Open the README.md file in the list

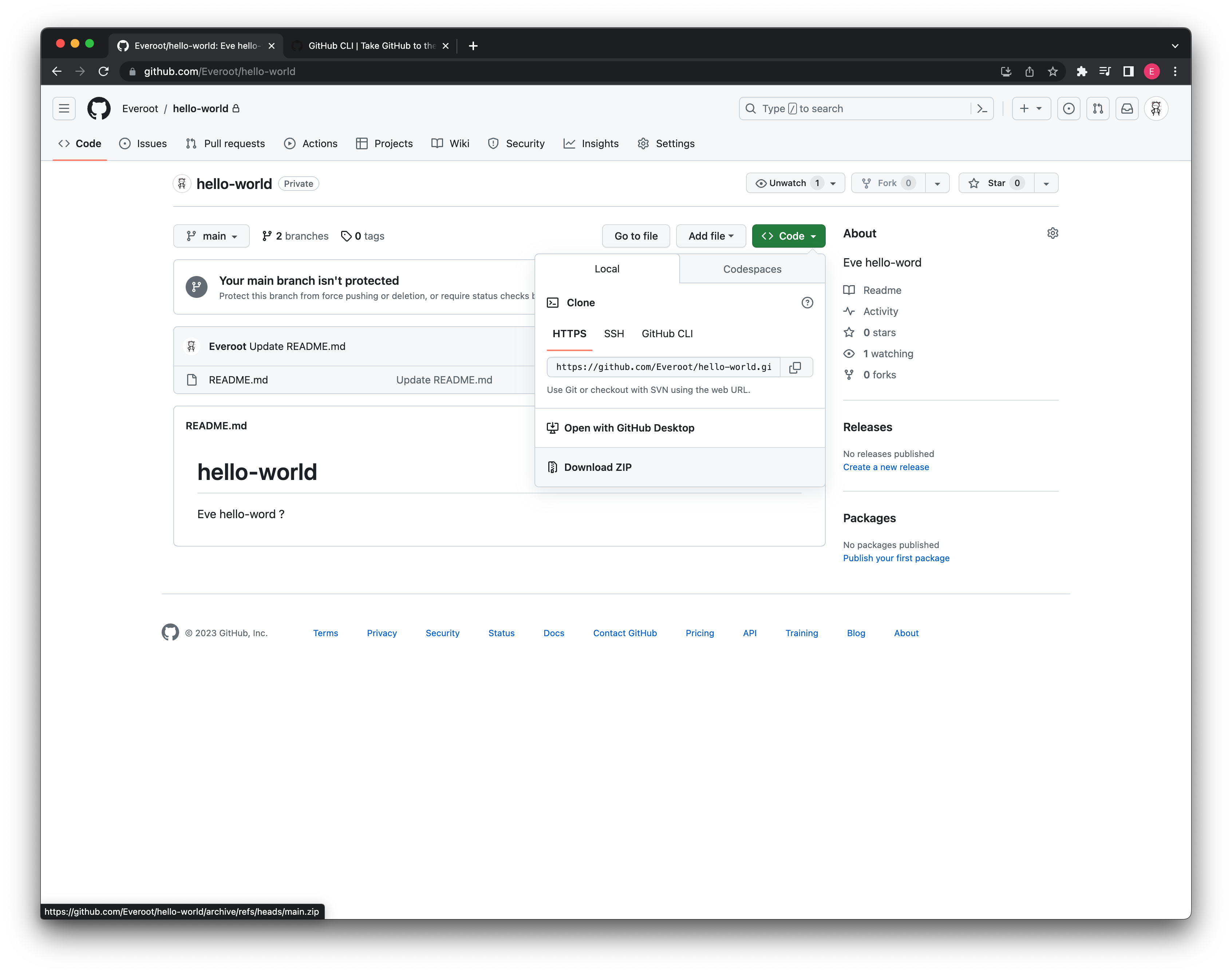[238, 380]
